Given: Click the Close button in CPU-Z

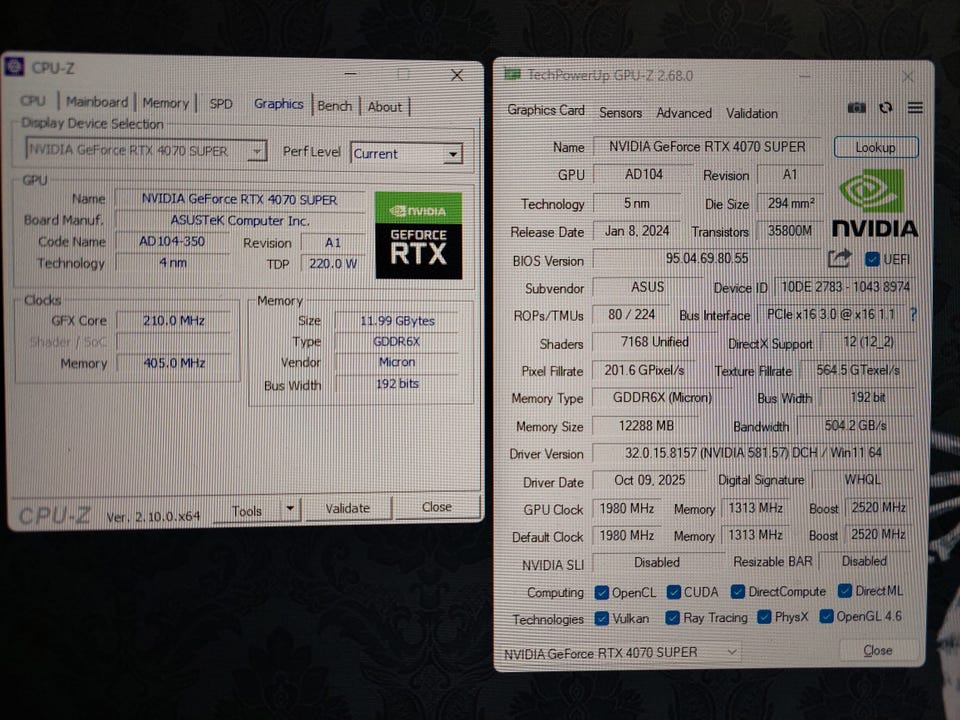Looking at the screenshot, I should point(437,507).
